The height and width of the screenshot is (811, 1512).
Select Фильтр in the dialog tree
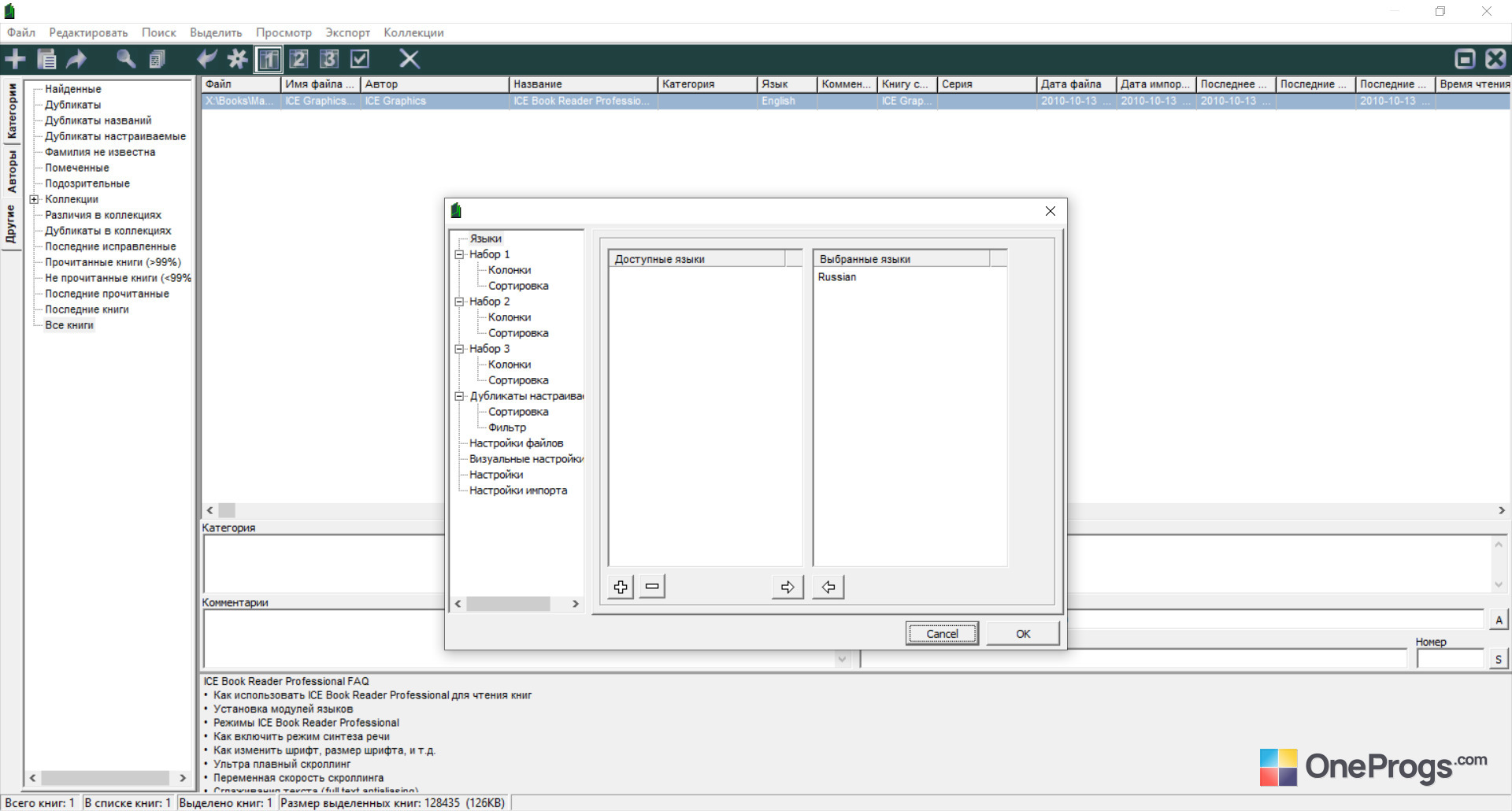pyautogui.click(x=507, y=428)
